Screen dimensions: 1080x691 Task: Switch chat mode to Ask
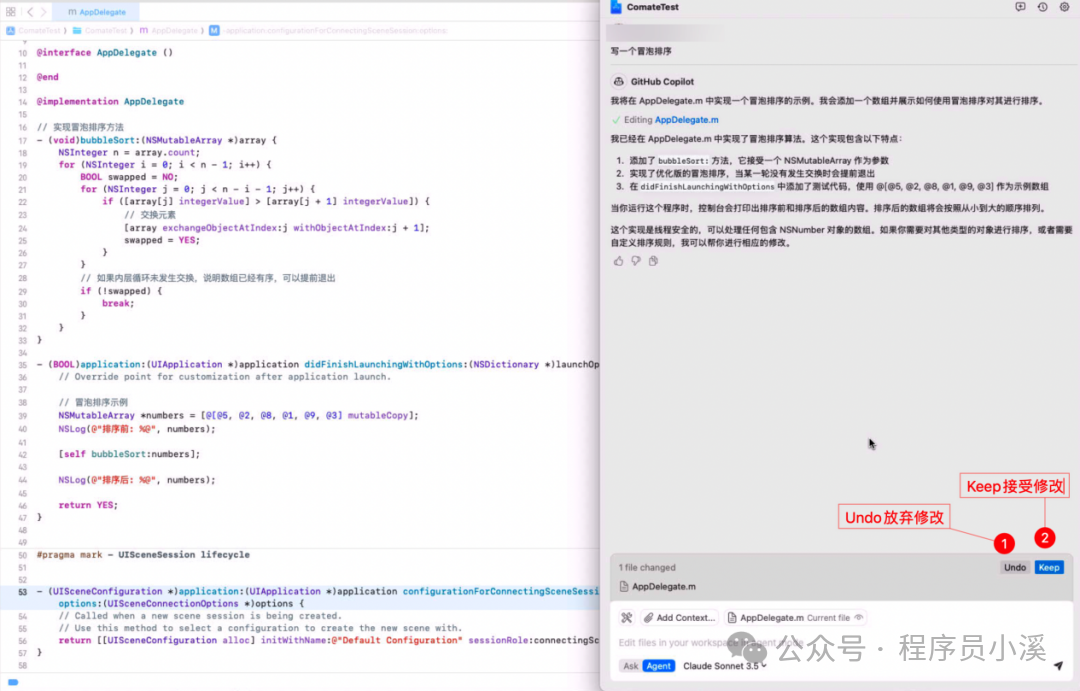[x=631, y=666]
